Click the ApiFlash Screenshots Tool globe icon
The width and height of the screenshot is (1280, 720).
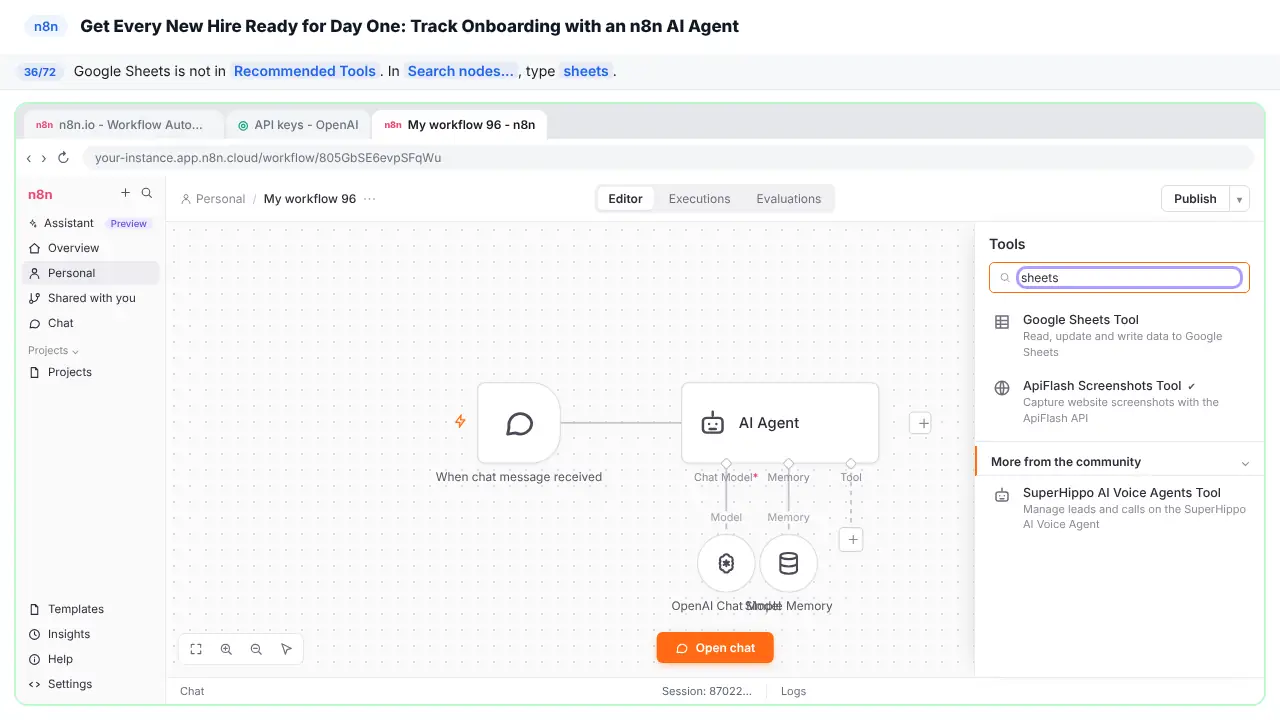[1001, 388]
